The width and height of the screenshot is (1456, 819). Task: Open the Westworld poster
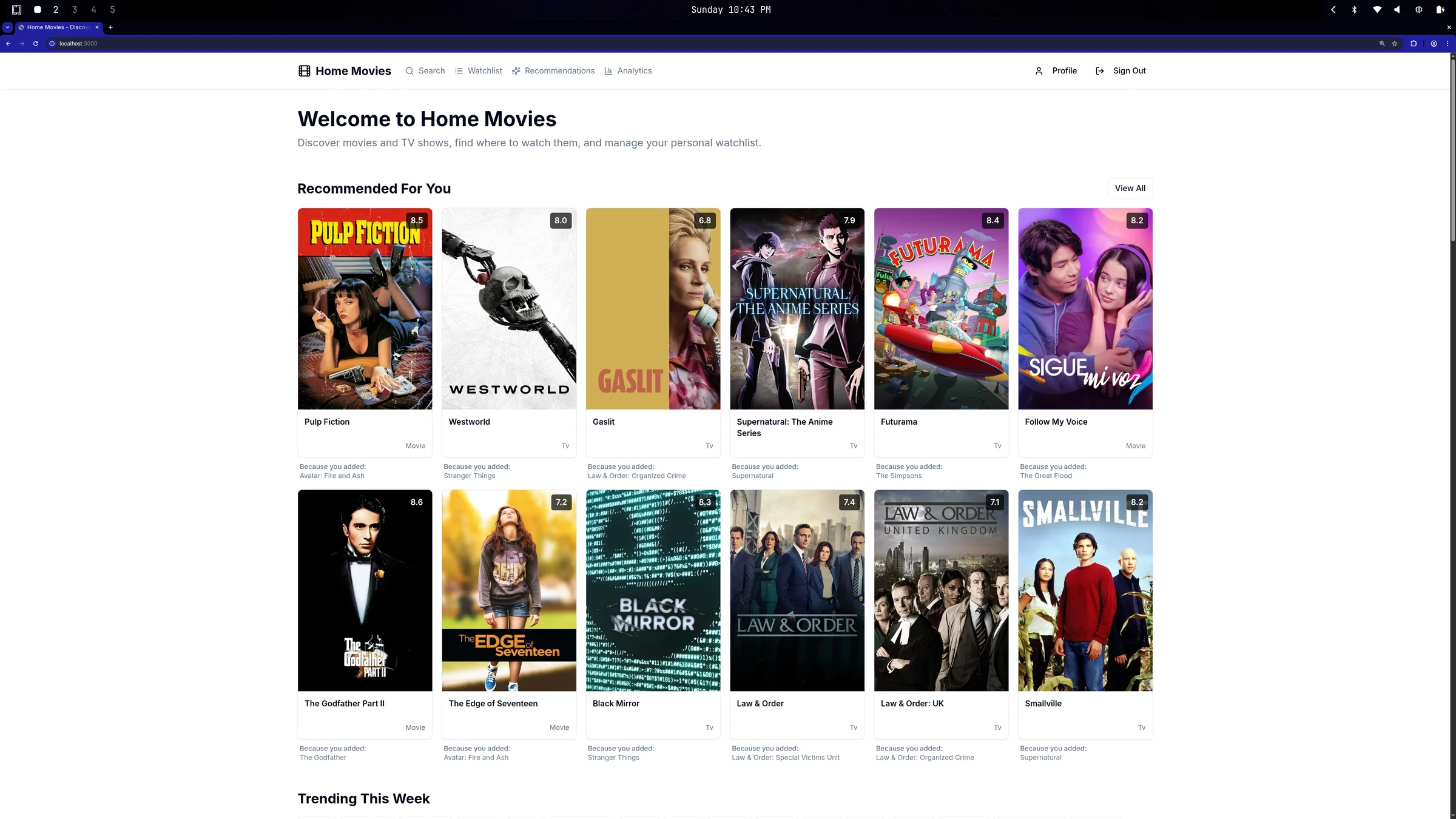pos(509,309)
